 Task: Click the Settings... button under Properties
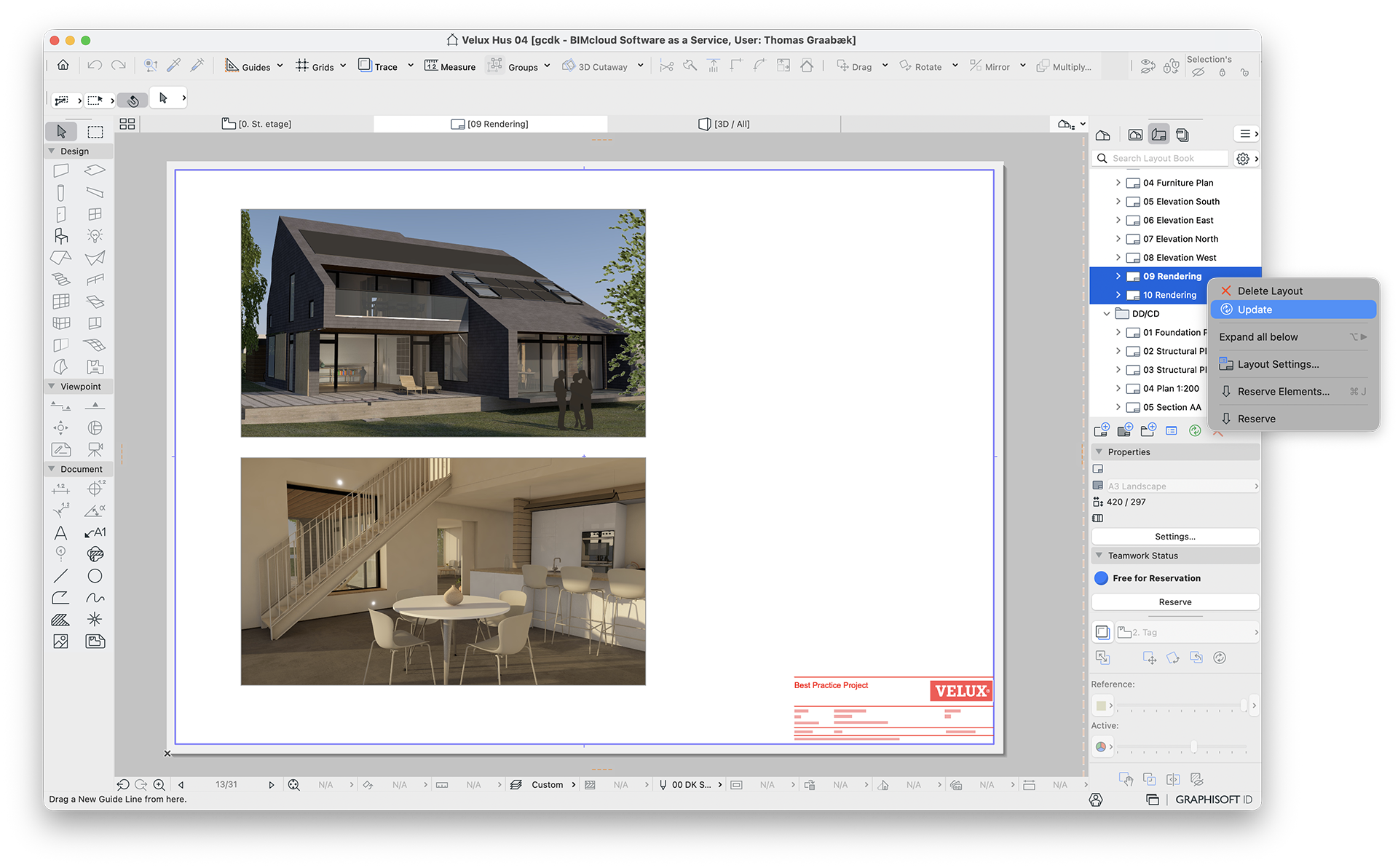pos(1174,537)
